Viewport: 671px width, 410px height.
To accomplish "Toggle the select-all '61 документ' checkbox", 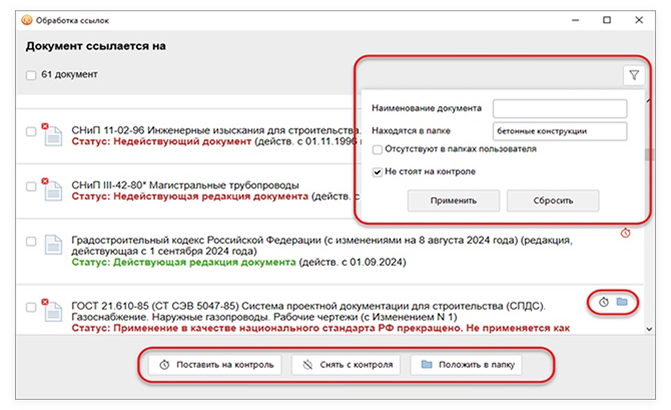I will pos(31,75).
